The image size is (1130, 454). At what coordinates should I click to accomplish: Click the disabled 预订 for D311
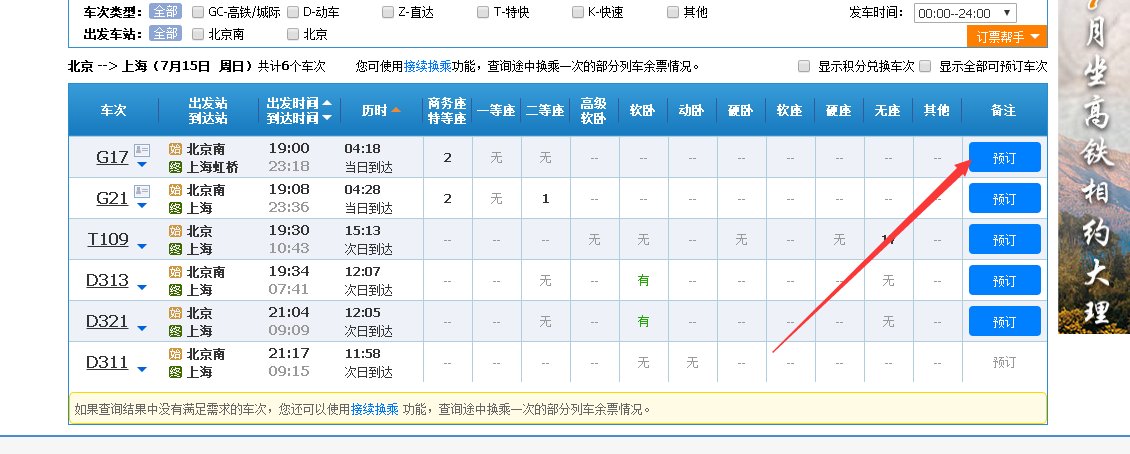click(x=1005, y=362)
